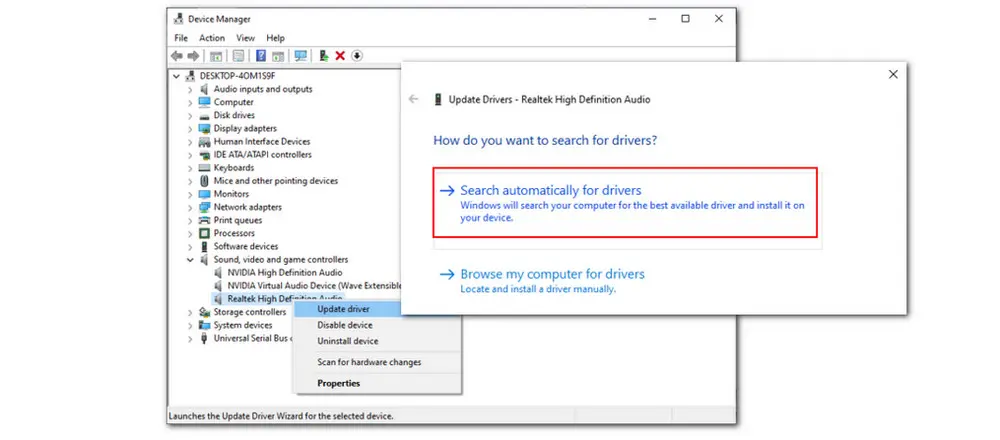Screen dimensions: 1000x440
Task: Click the Help toolbar icon with question mark
Action: pos(261,56)
